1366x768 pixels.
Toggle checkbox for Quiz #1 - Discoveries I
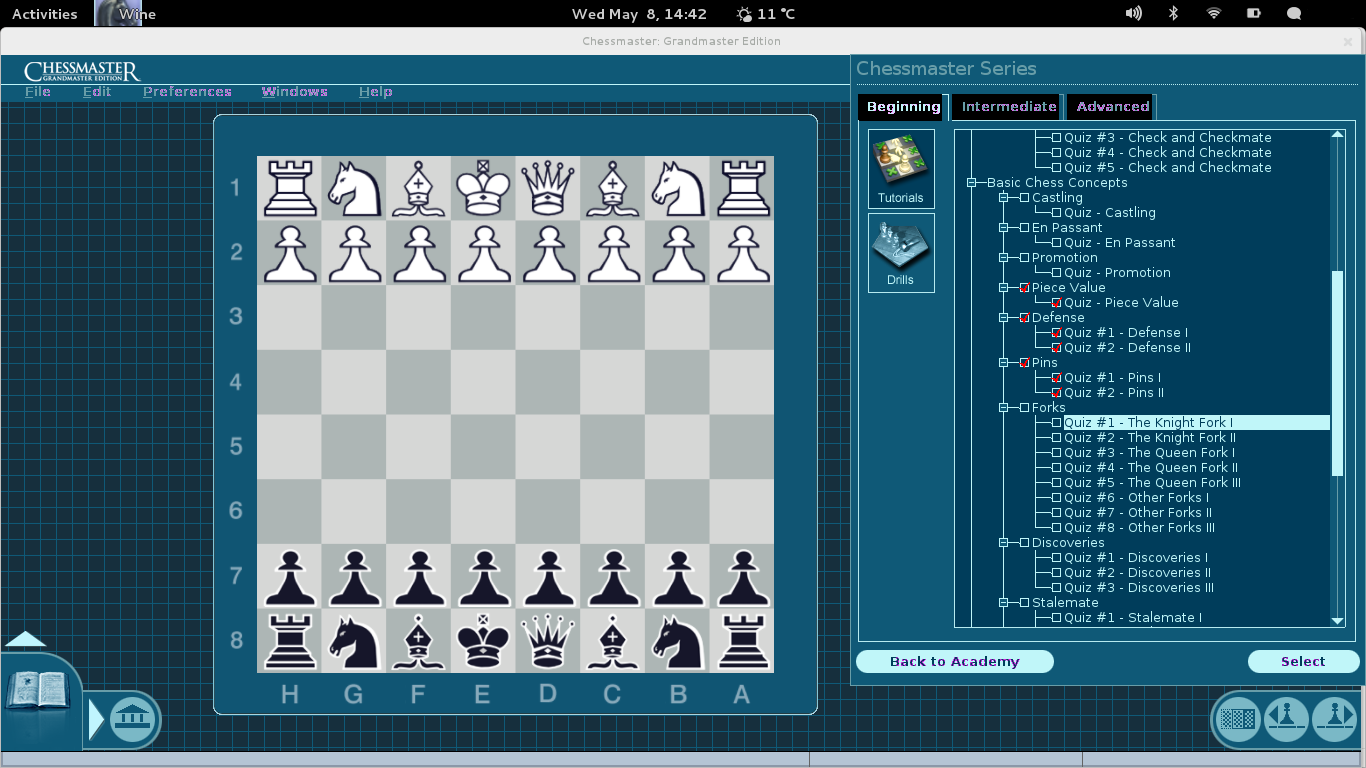click(x=1056, y=558)
